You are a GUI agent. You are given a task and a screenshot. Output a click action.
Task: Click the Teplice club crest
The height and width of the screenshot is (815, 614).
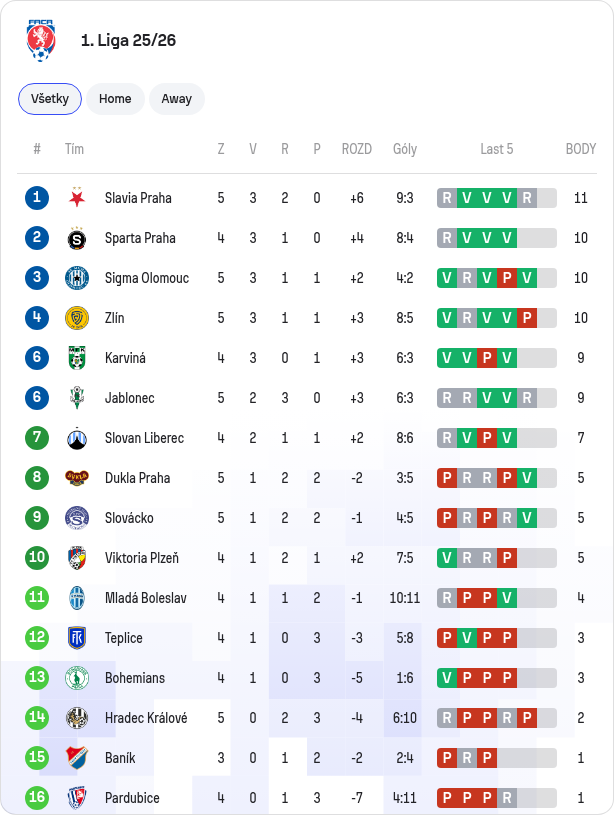coord(77,638)
